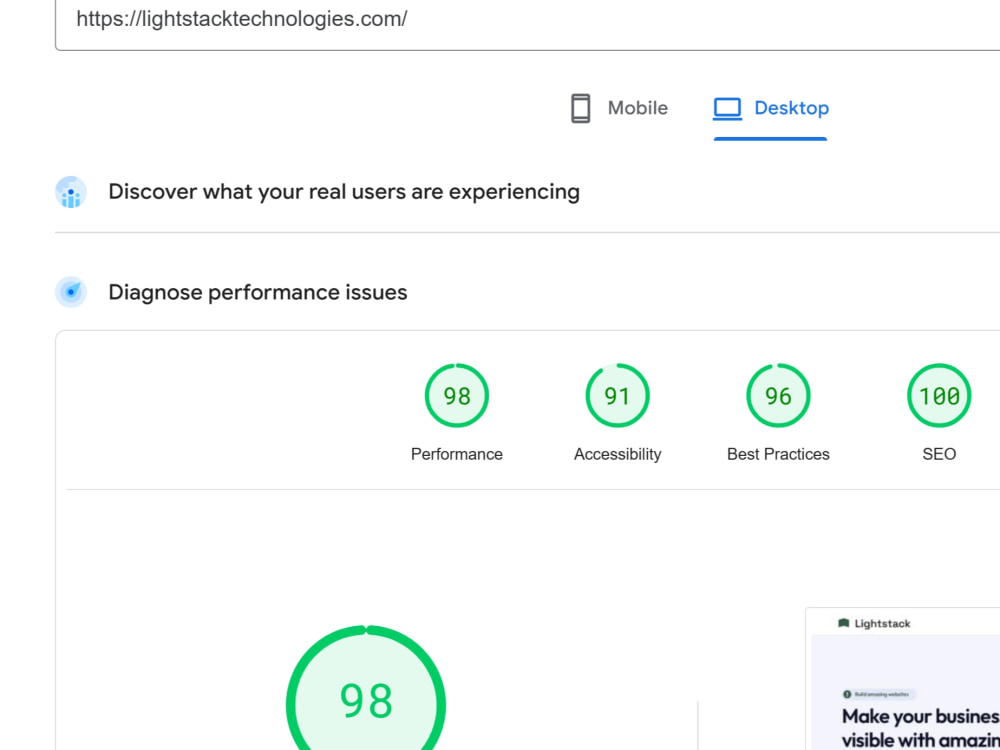Click the diagnose performance radar icon
The height and width of the screenshot is (750, 1000).
pos(71,292)
